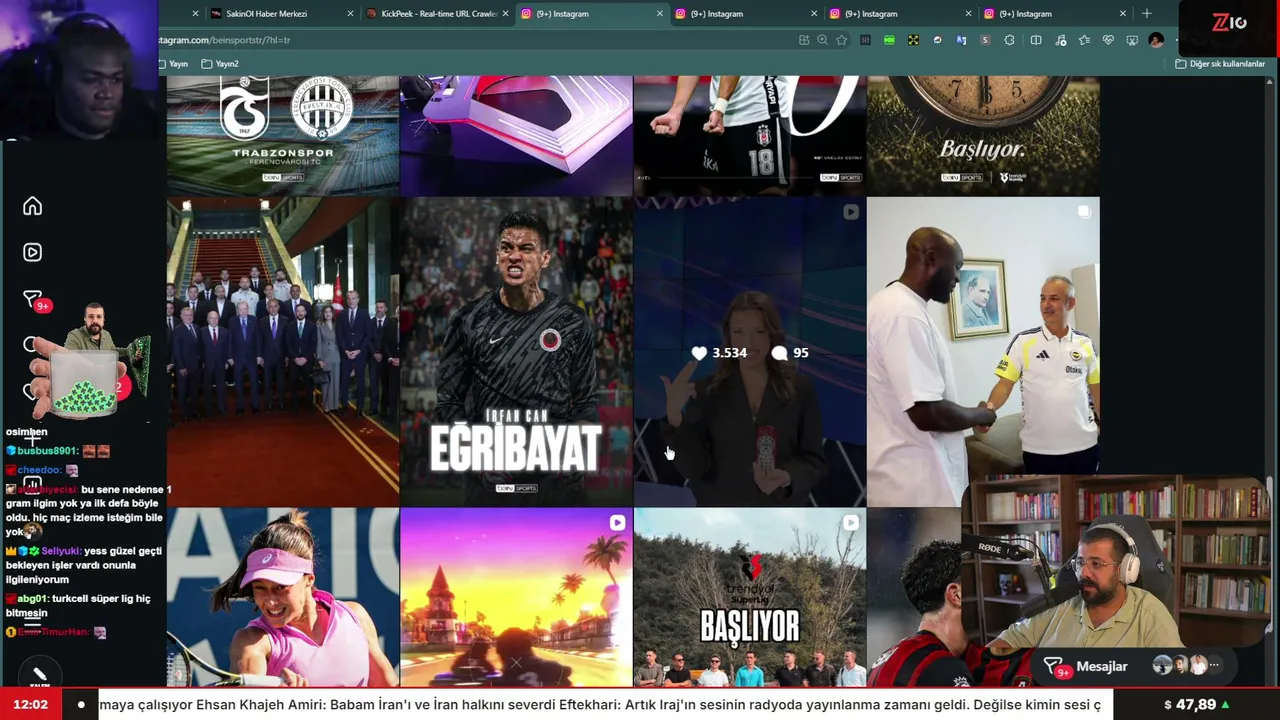This screenshot has height=720, width=1280.
Task: Click the browser zoom magnifier icon
Action: [822, 40]
